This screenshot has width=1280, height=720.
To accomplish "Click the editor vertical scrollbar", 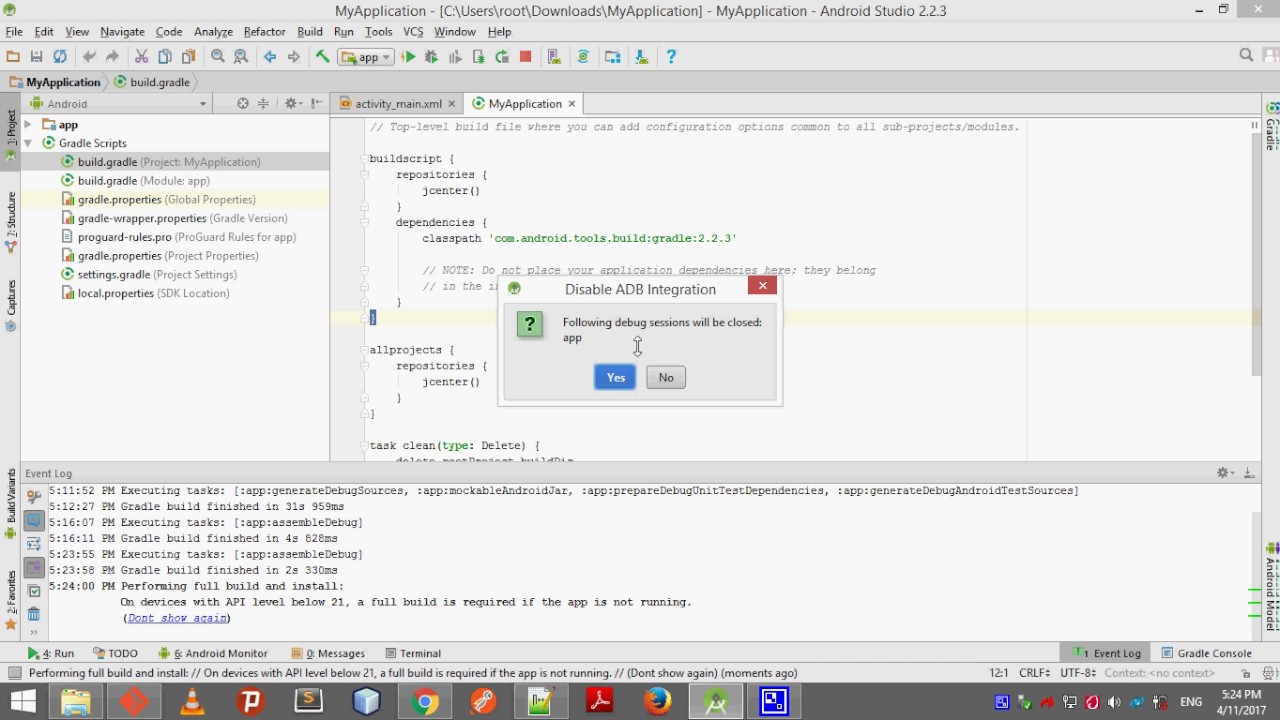I will click(1254, 255).
